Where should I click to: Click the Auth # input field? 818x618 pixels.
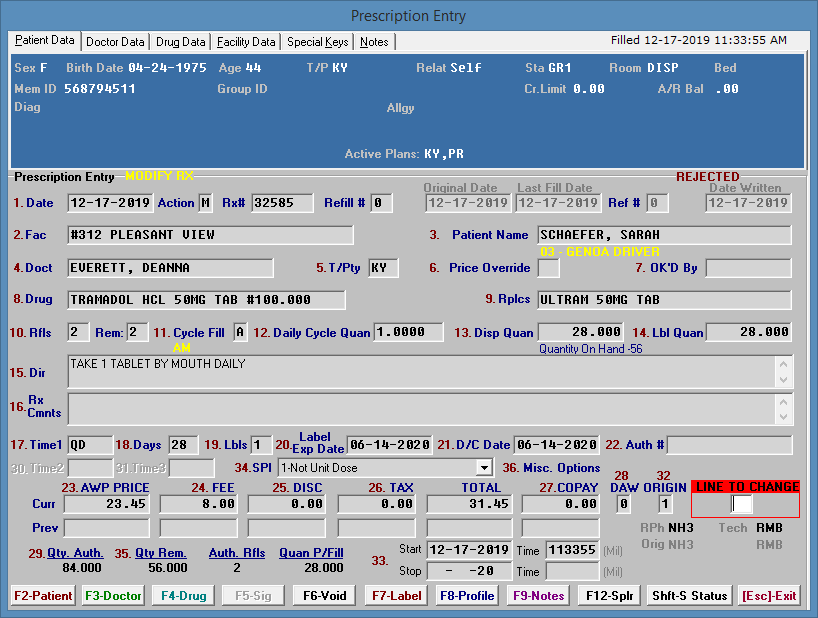(731, 444)
